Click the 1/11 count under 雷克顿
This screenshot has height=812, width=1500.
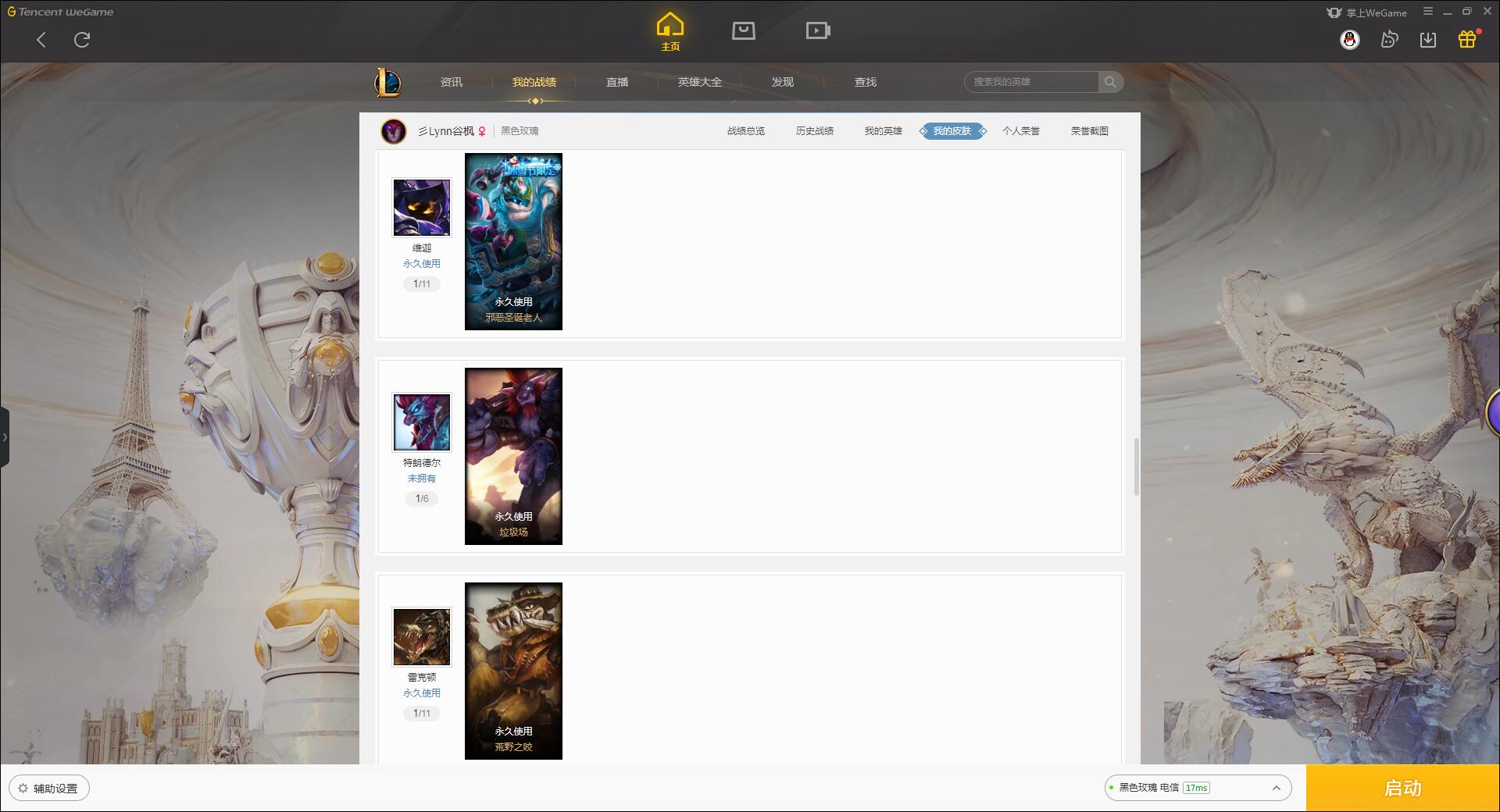click(422, 714)
